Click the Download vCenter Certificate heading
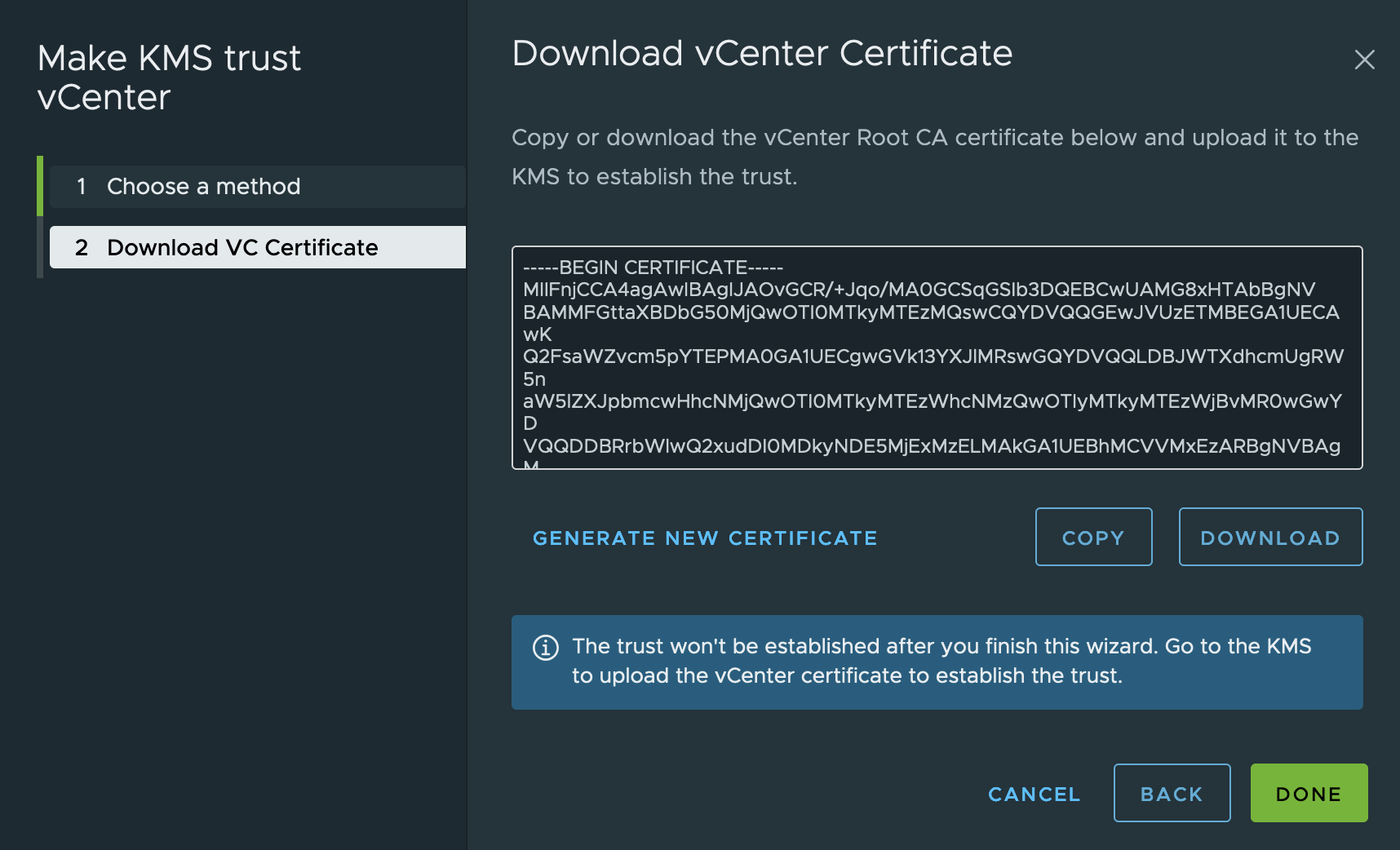The width and height of the screenshot is (1400, 850). point(762,54)
